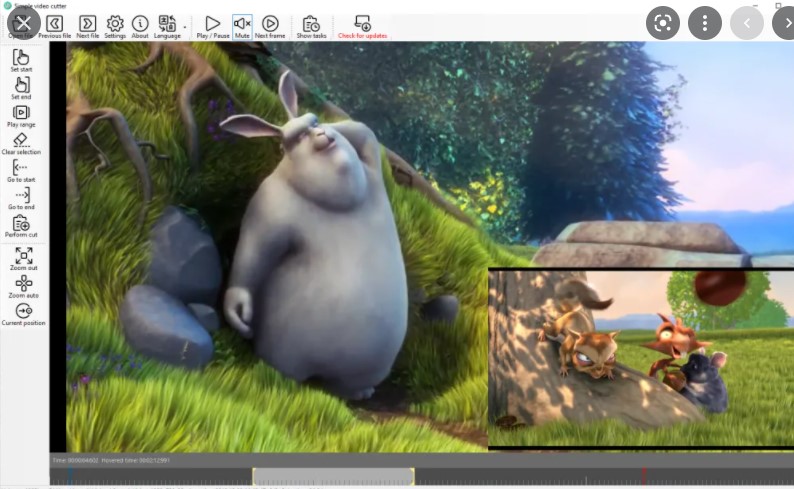
Task: Go to next image with right chevron
Action: pyautogui.click(x=786, y=23)
